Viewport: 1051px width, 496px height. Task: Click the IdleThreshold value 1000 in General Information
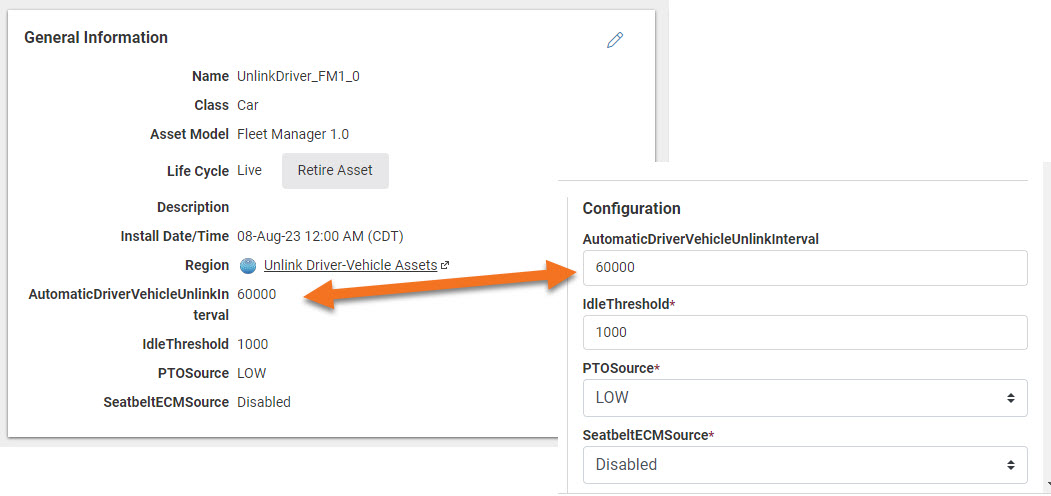click(253, 345)
